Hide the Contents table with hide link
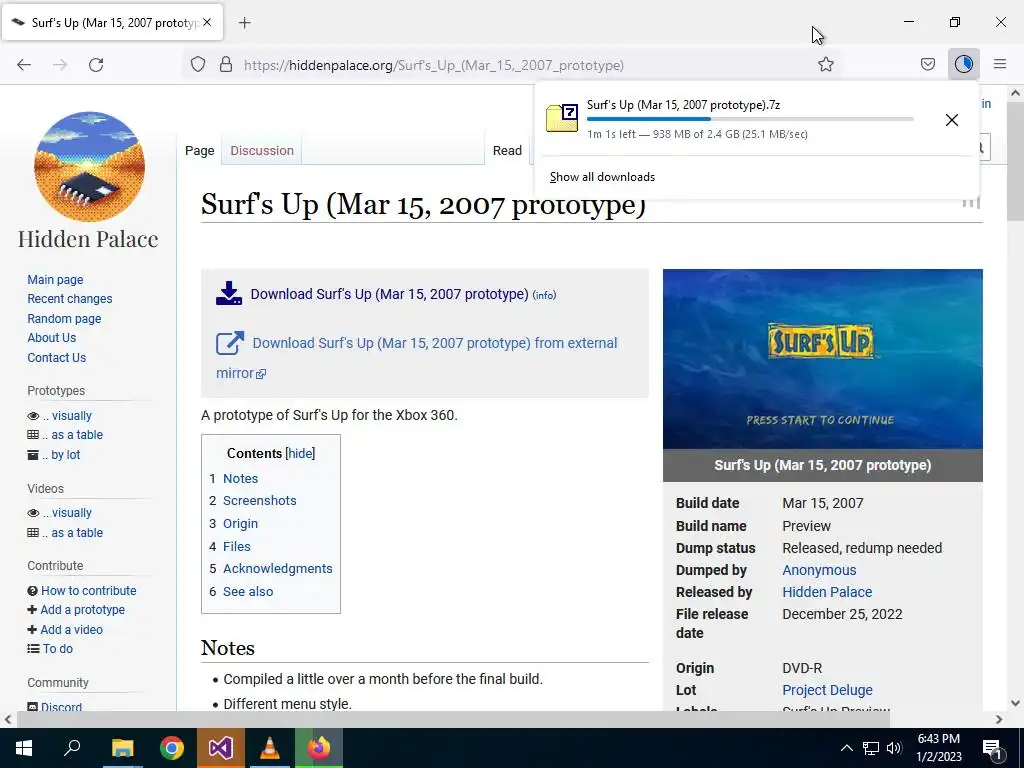This screenshot has height=768, width=1024. tap(300, 453)
